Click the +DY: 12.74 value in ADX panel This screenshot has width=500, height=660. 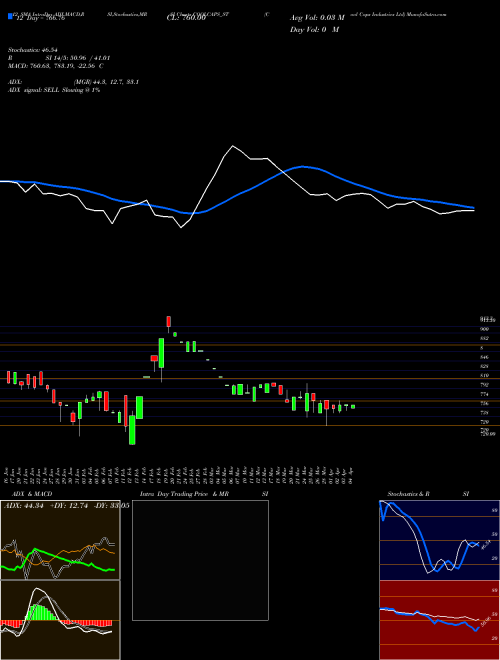pos(69,506)
